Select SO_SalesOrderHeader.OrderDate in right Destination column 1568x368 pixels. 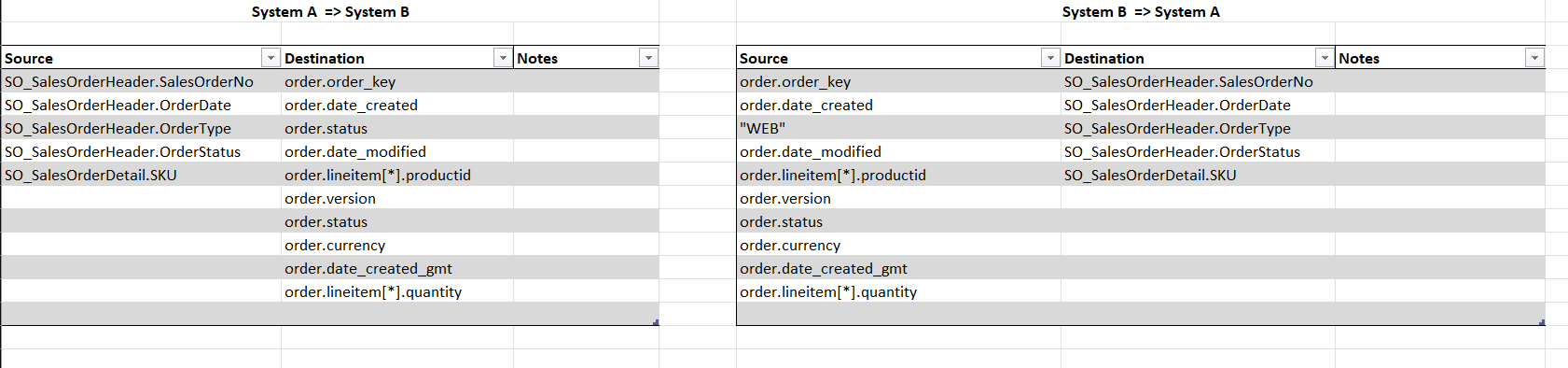point(1198,105)
